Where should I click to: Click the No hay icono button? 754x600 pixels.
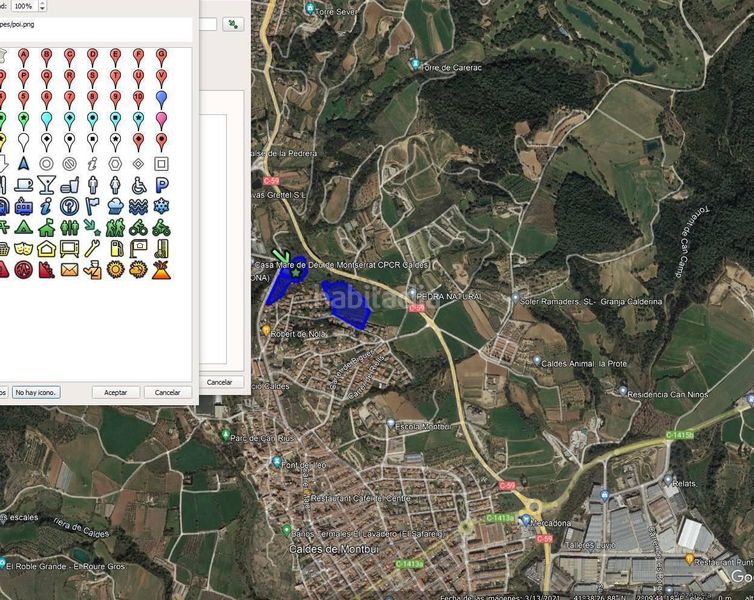pos(36,392)
